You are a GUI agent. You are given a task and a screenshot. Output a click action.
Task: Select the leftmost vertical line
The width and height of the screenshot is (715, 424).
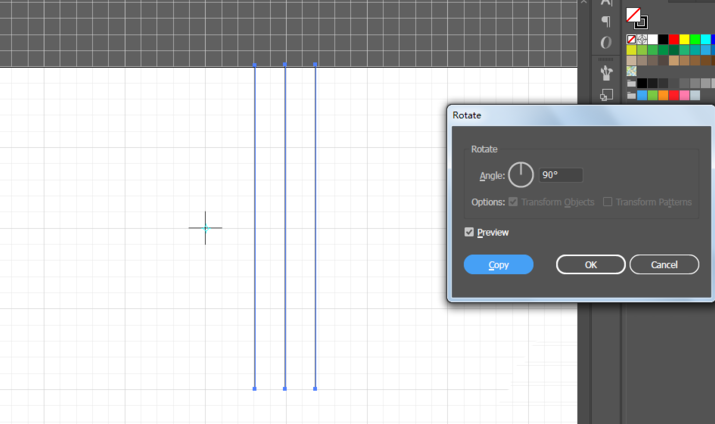pyautogui.click(x=255, y=227)
